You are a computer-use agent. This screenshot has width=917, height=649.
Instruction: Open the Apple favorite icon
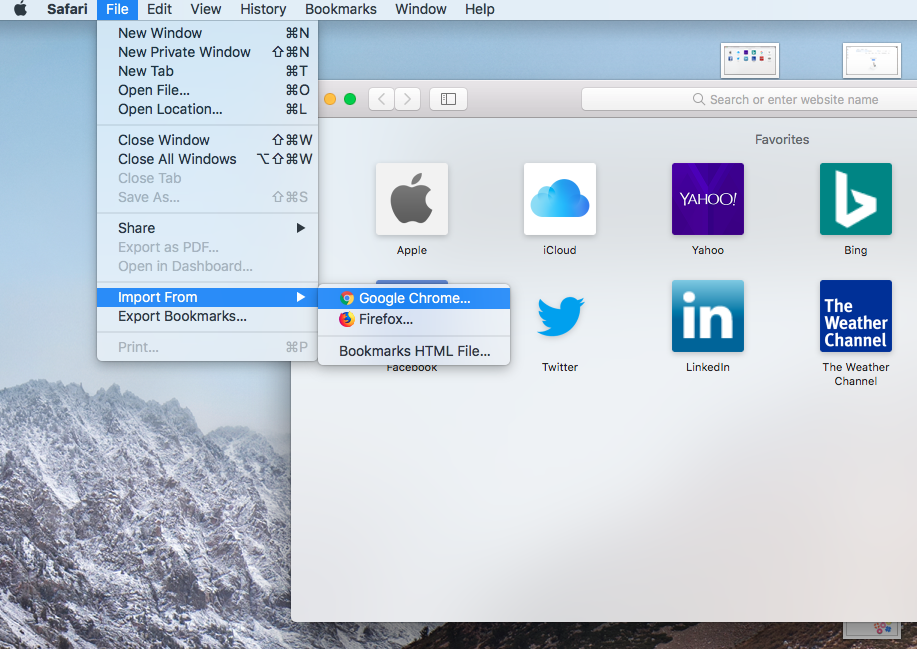[411, 199]
